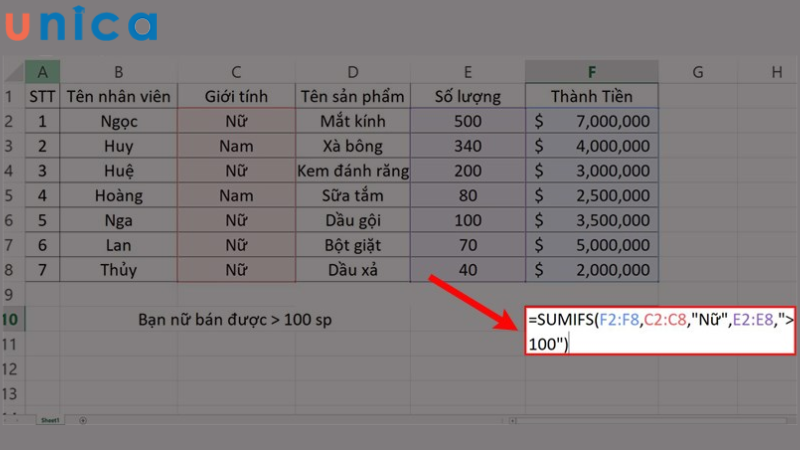This screenshot has height=450, width=800.
Task: Click the 'Kem đánh răng' product cell
Action: 353,170
